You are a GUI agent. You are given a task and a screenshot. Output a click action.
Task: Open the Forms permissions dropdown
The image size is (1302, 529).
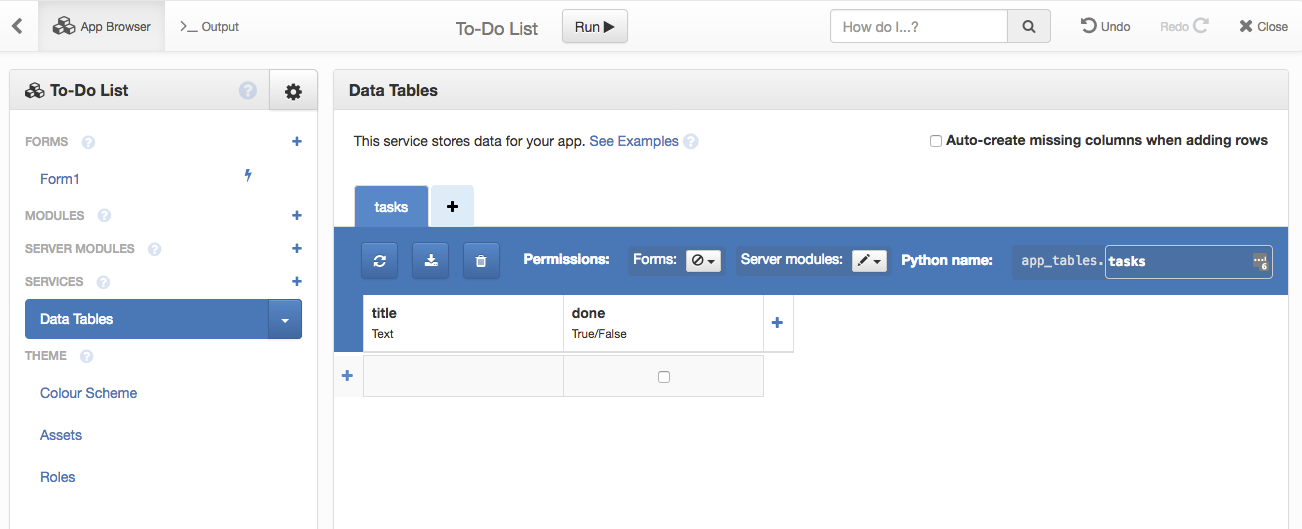(703, 261)
